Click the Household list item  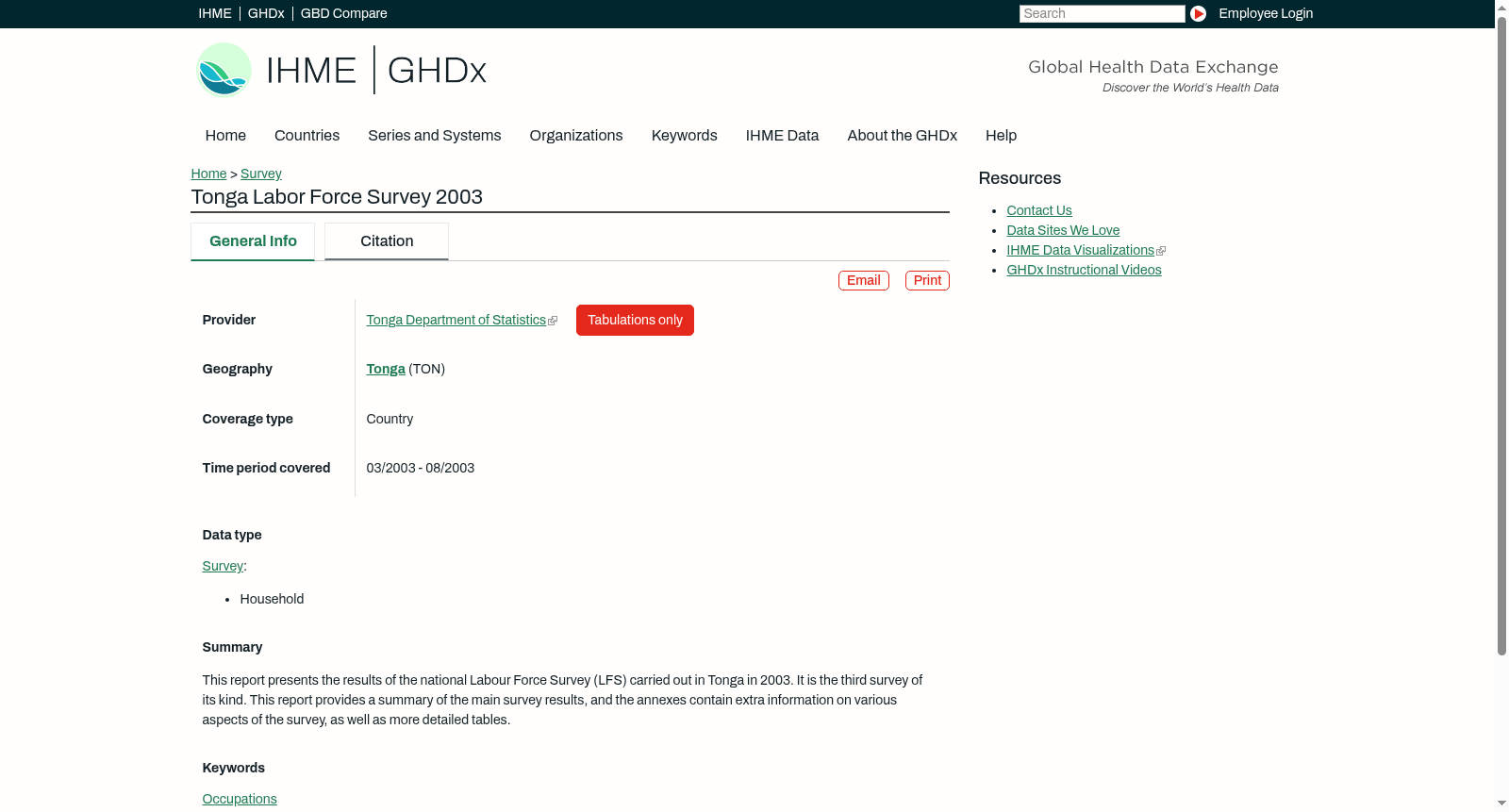tap(272, 599)
